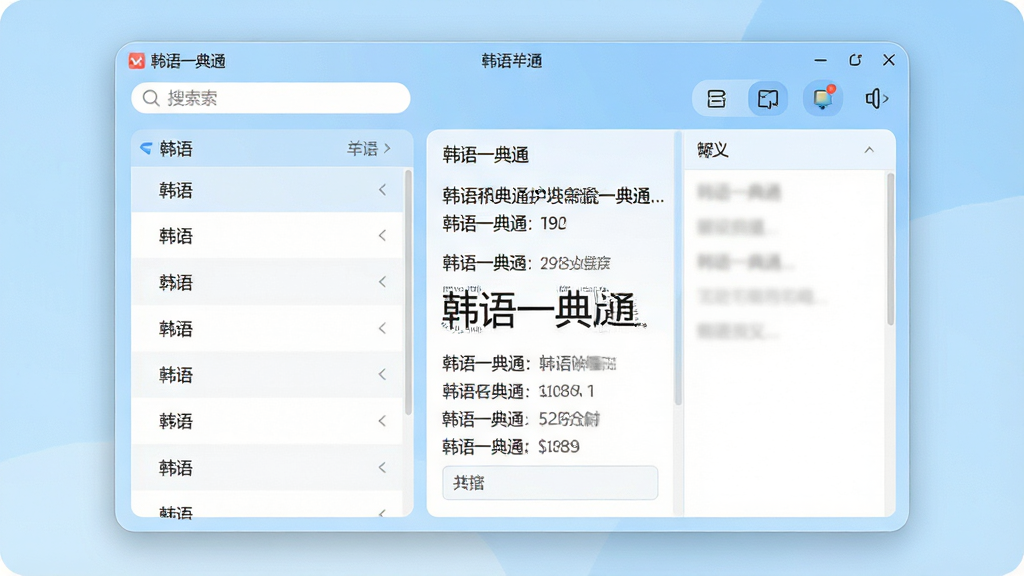Viewport: 1024px width, 576px height.
Task: Select the line 韩语一典通: 190
Action: [504, 224]
